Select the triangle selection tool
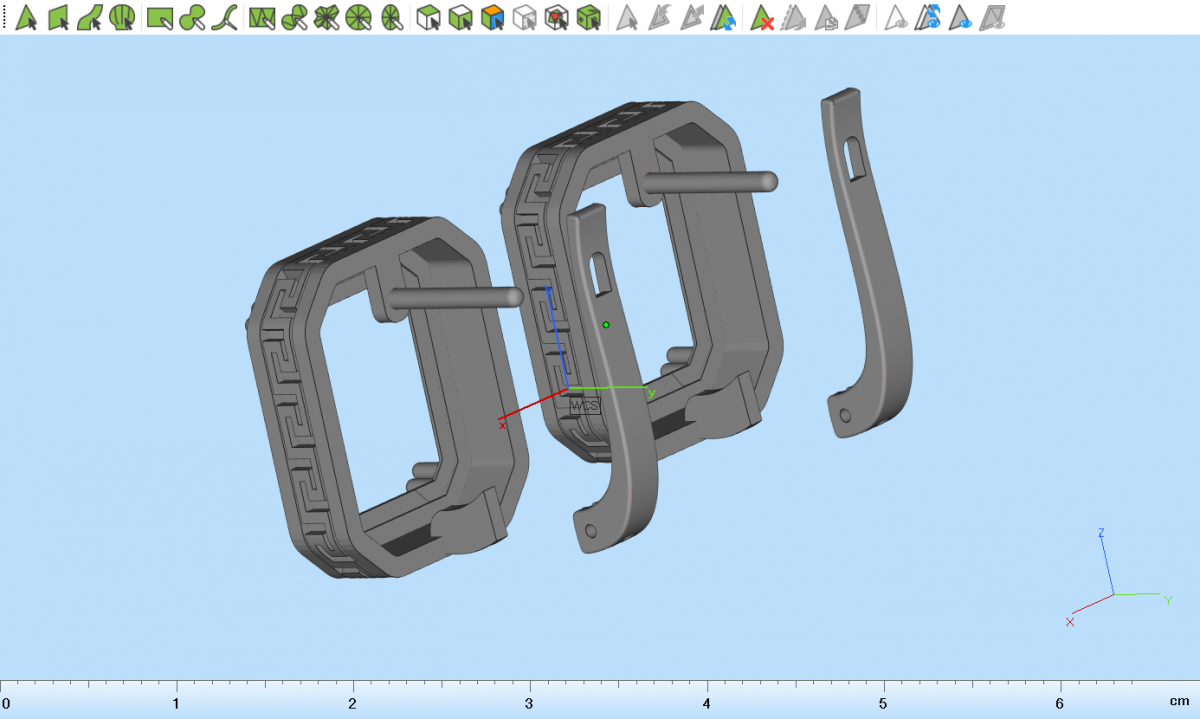 [26, 17]
